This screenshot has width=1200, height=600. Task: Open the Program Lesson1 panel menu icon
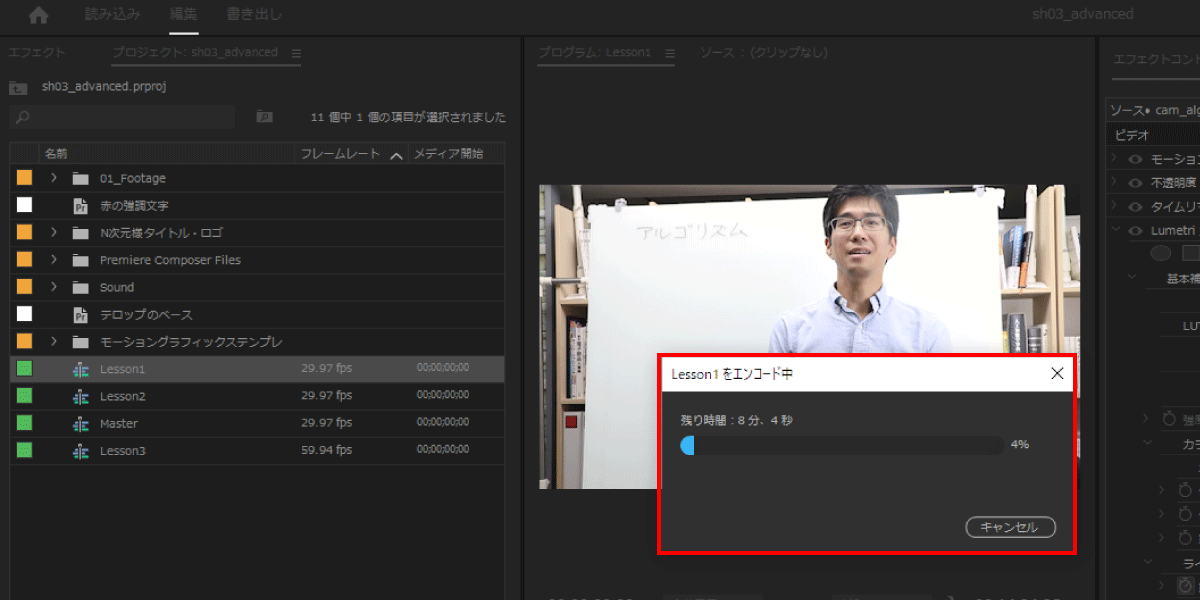pyautogui.click(x=670, y=53)
